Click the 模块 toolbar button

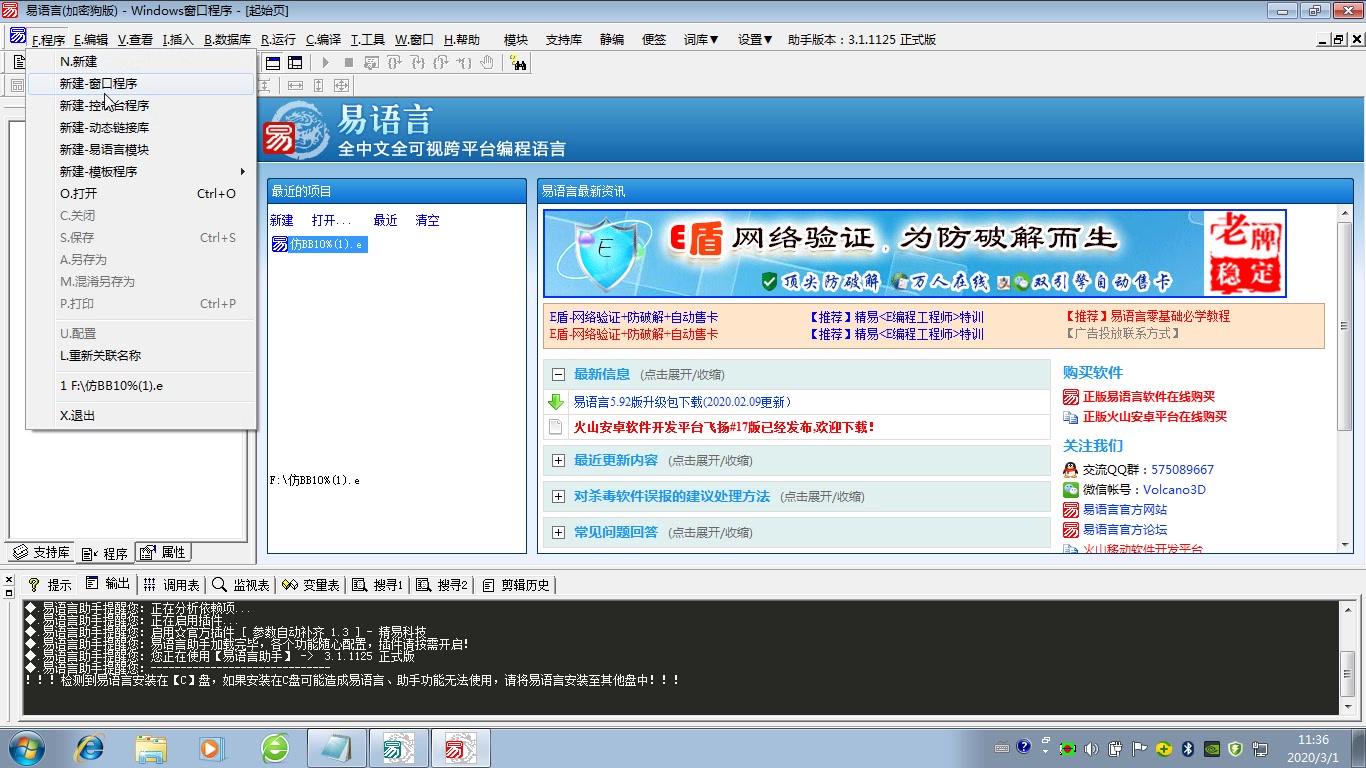click(x=516, y=40)
